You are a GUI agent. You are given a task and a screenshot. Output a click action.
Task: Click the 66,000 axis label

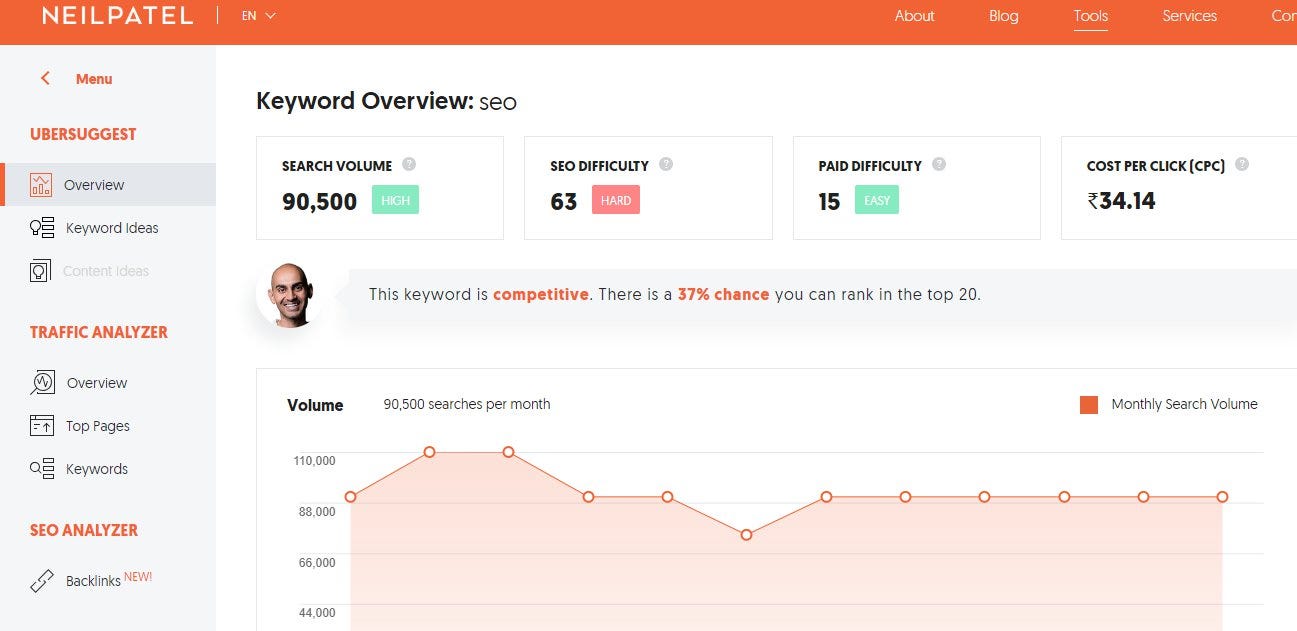pos(316,563)
